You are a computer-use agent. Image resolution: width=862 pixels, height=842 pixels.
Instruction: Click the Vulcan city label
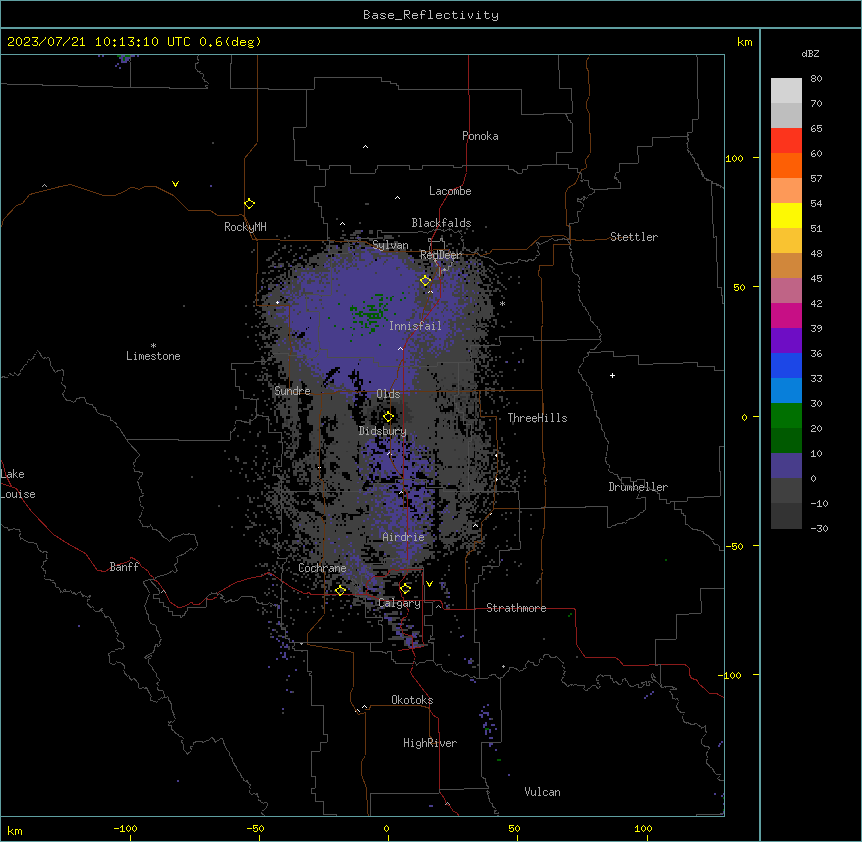click(x=542, y=792)
